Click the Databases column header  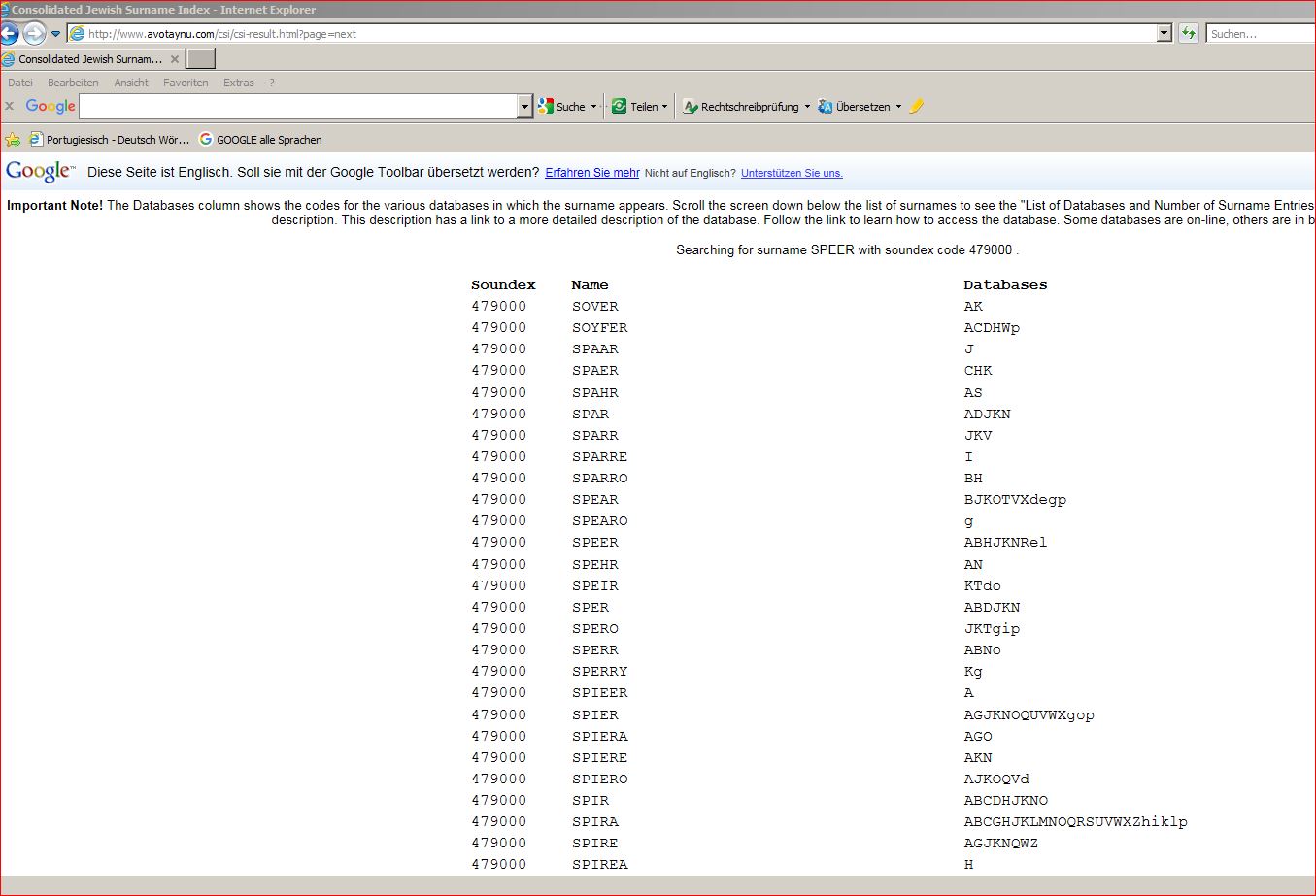[x=1005, y=284]
